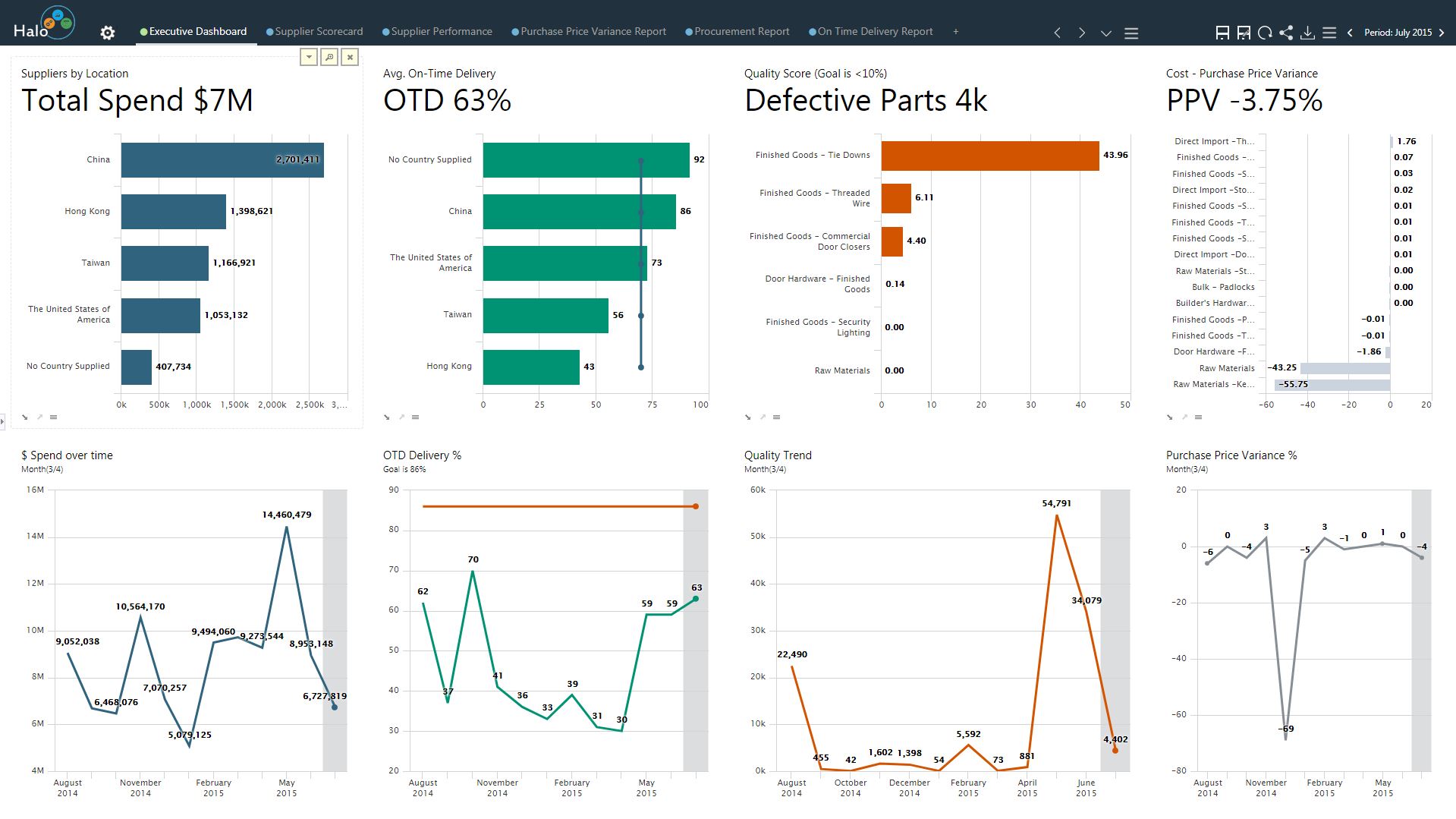This screenshot has height=819, width=1456.
Task: Select the 54,791 peak on Quality Trend
Action: click(1057, 515)
